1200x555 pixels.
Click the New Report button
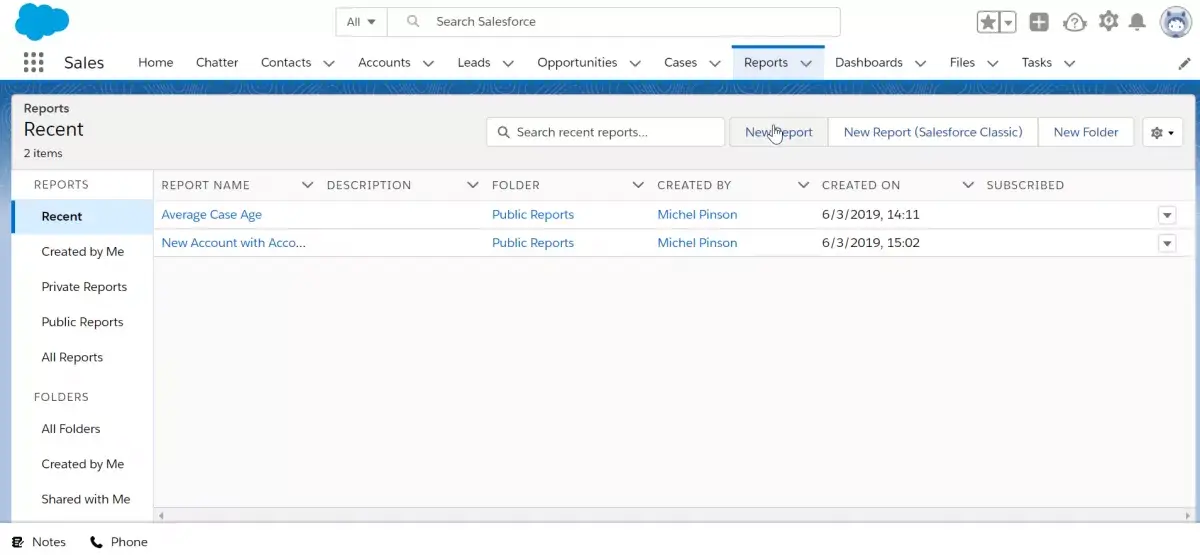779,132
